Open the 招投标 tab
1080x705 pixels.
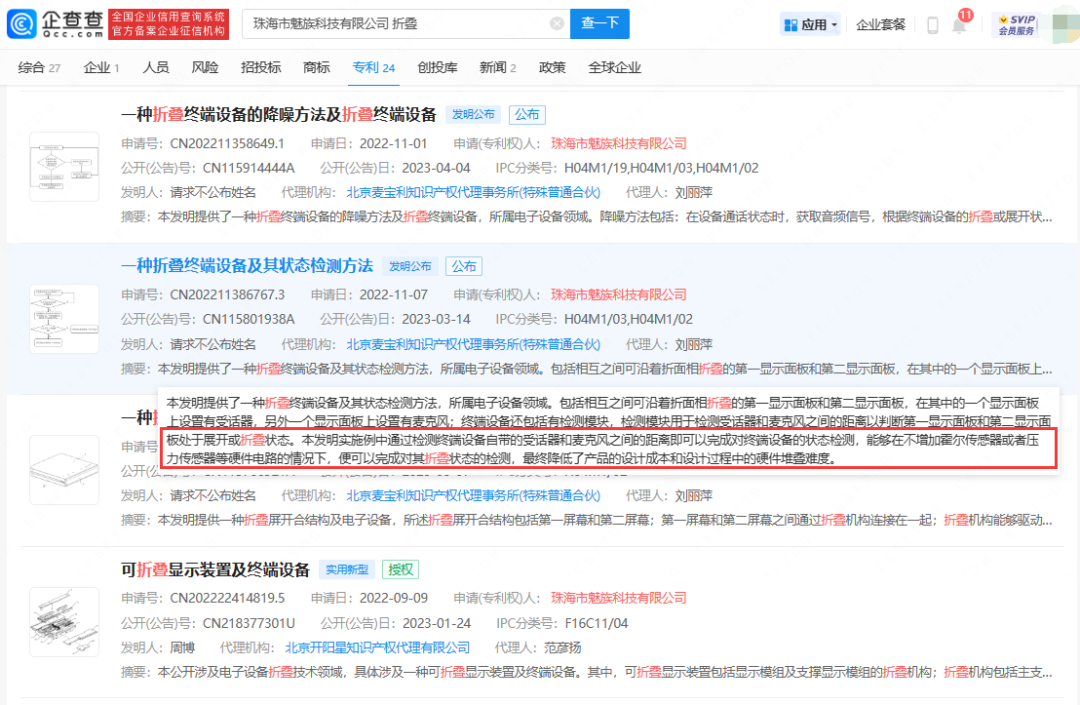tap(261, 67)
